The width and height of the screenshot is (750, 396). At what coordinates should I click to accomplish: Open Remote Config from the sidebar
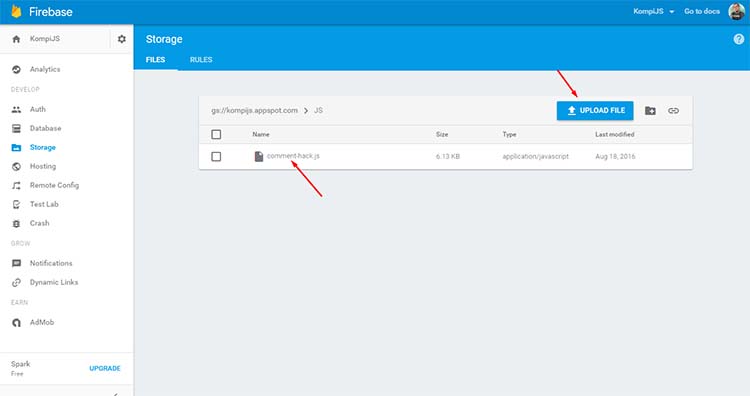[x=55, y=185]
